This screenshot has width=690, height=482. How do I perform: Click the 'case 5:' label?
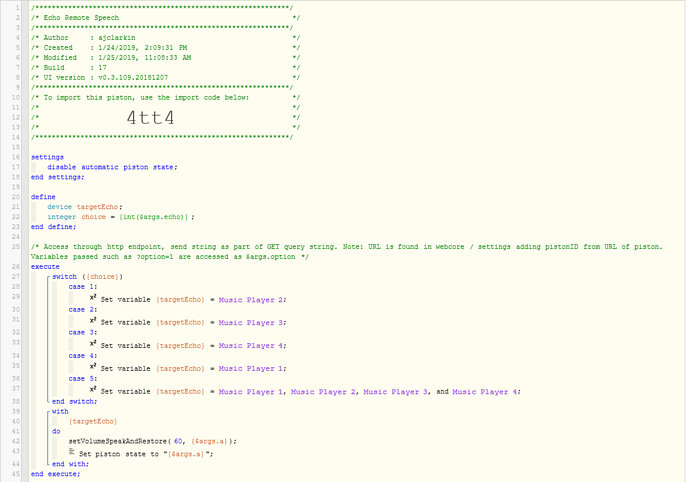coord(83,379)
